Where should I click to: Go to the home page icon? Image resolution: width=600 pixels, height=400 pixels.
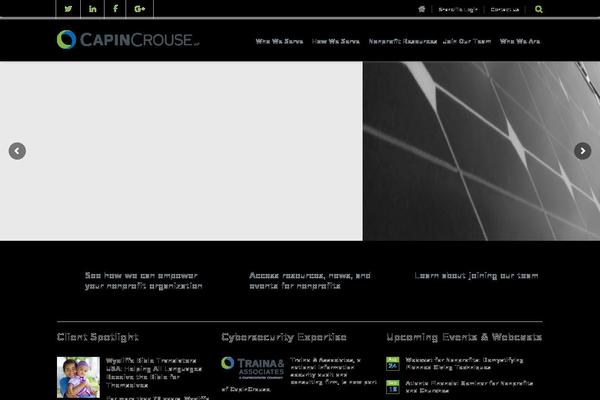pyautogui.click(x=422, y=9)
